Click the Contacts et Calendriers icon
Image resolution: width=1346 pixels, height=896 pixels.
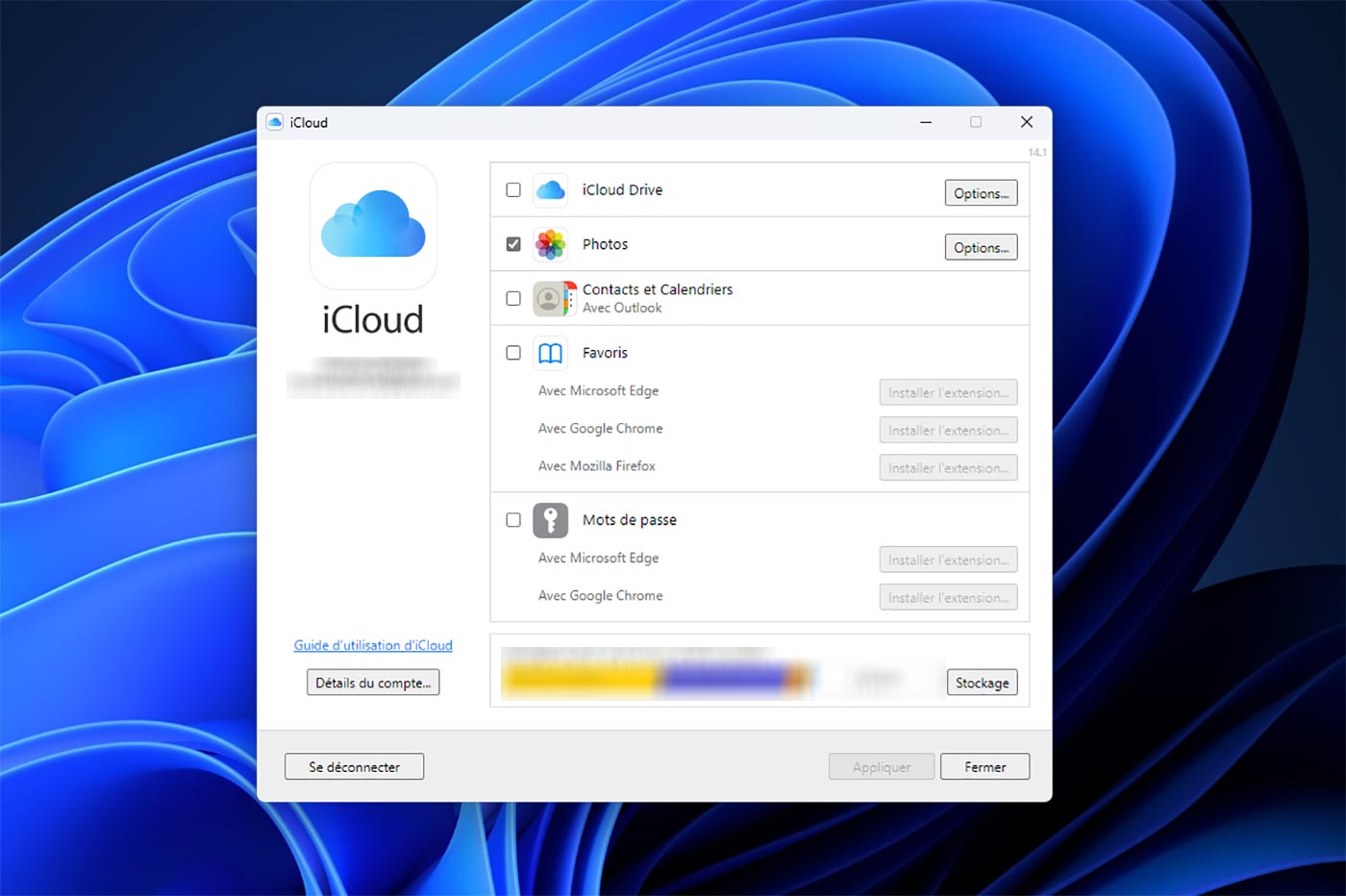pyautogui.click(x=555, y=299)
